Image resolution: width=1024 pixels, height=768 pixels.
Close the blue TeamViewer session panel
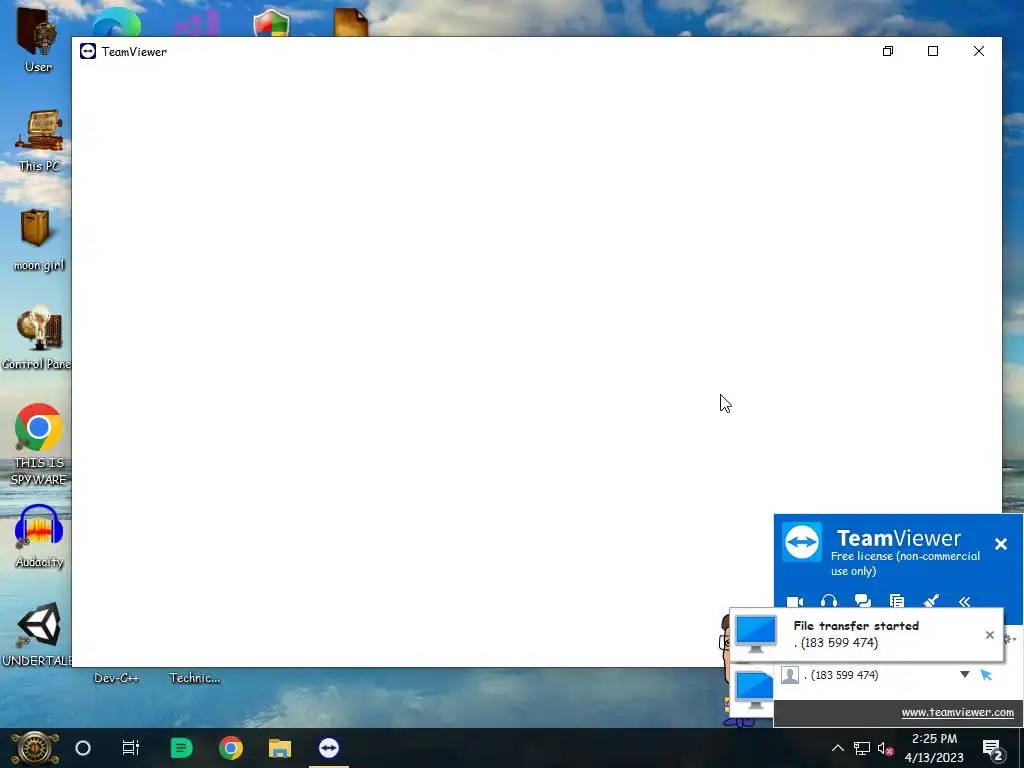click(x=1000, y=544)
